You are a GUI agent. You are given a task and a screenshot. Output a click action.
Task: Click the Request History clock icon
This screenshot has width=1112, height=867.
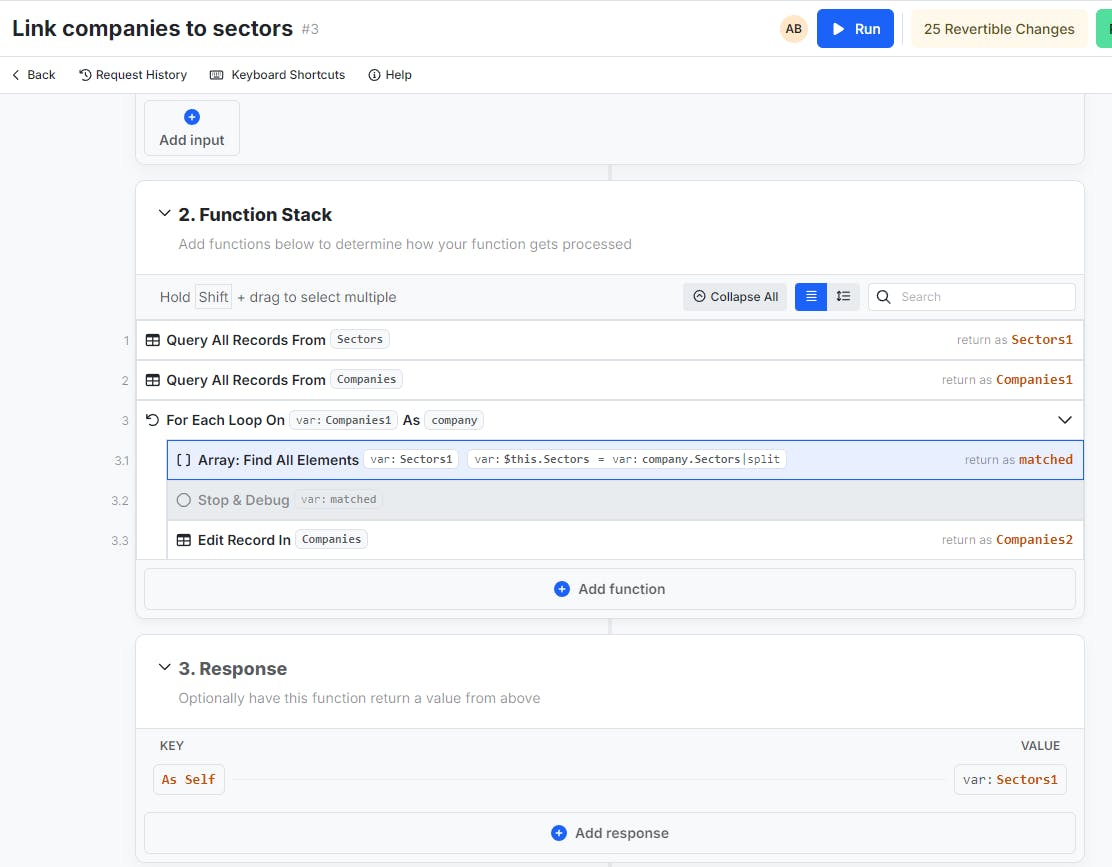[x=85, y=75]
